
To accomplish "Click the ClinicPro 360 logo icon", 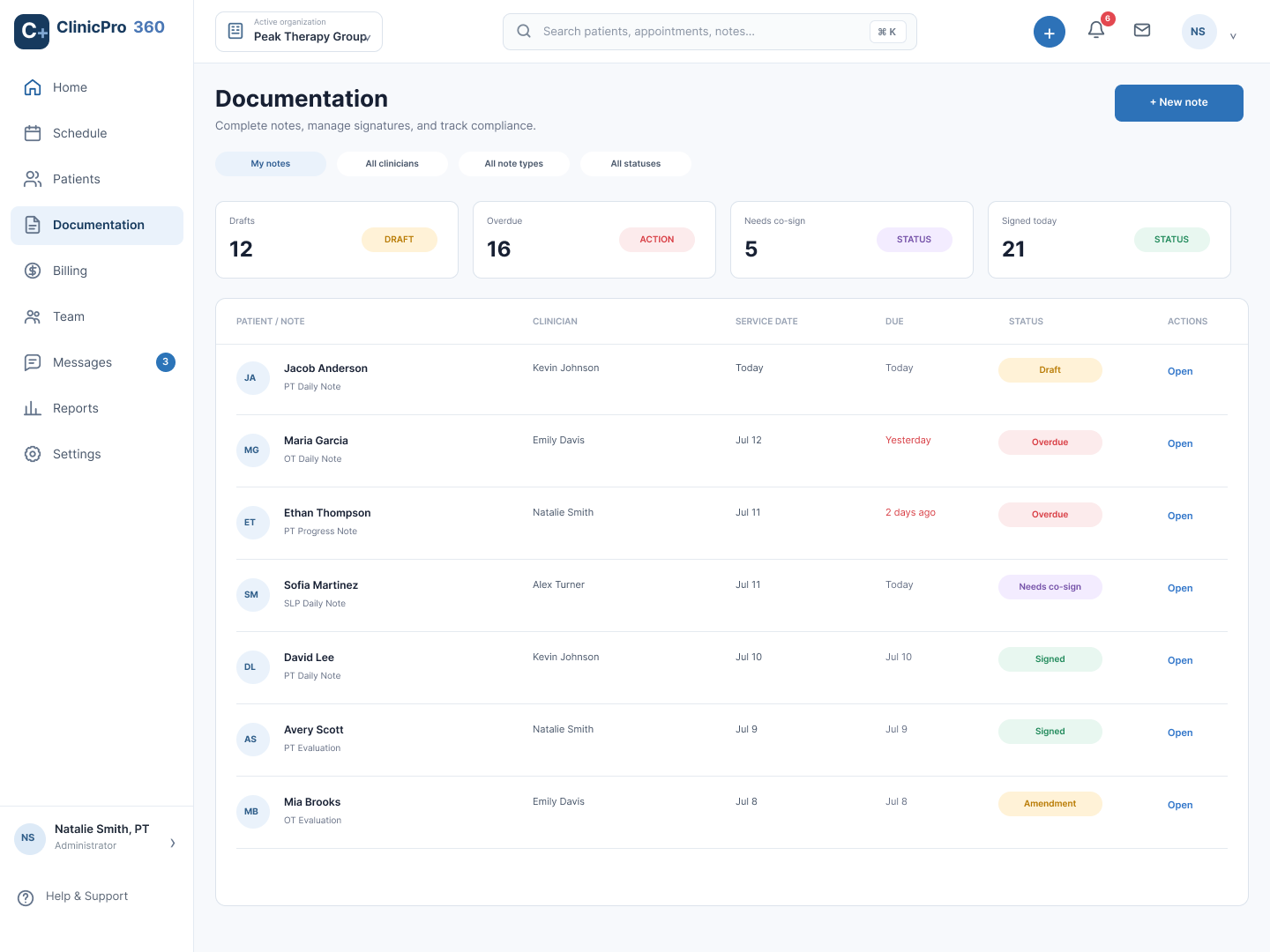I will point(32,32).
